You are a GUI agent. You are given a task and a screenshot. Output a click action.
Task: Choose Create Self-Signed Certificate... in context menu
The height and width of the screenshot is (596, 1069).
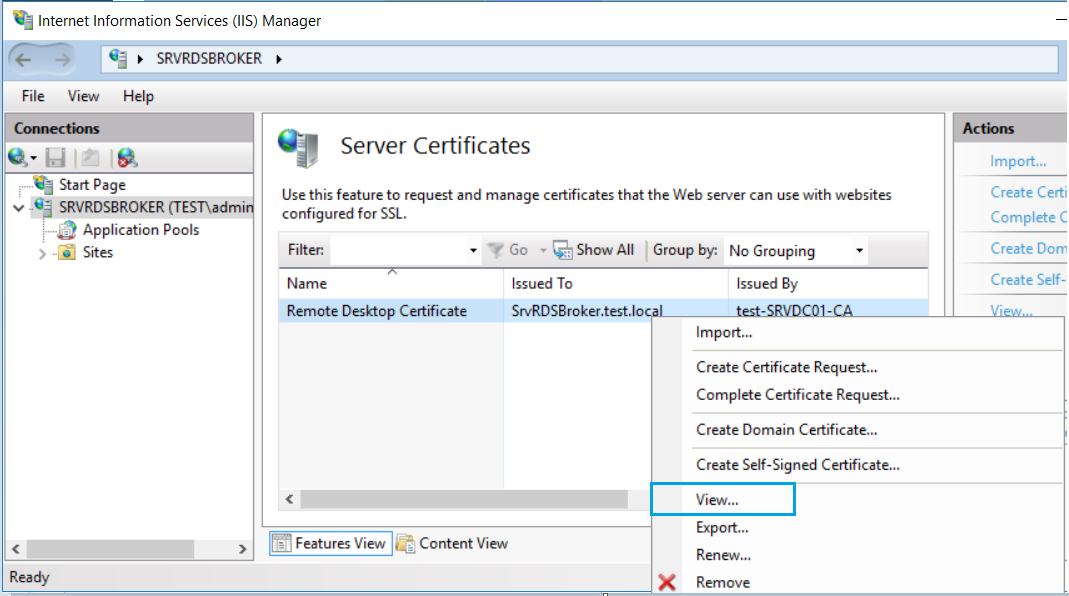pyautogui.click(x=798, y=464)
